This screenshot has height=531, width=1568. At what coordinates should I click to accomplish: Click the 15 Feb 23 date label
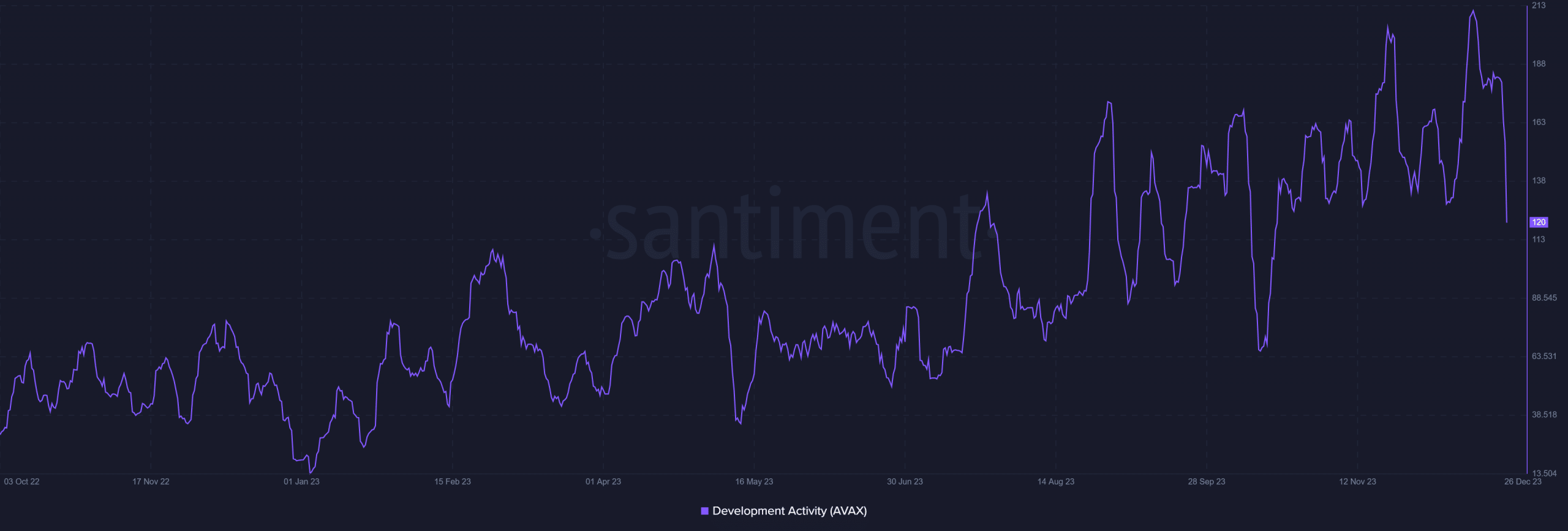click(453, 481)
